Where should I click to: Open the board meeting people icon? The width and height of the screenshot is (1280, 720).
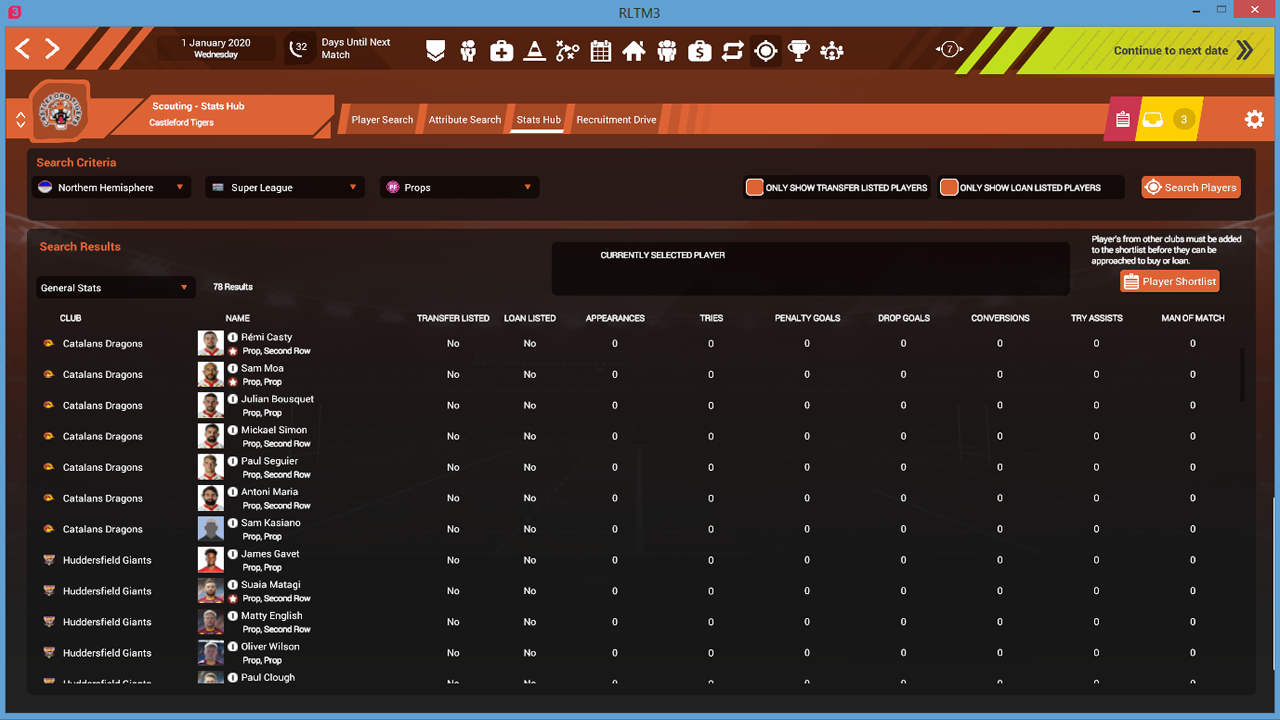(832, 51)
